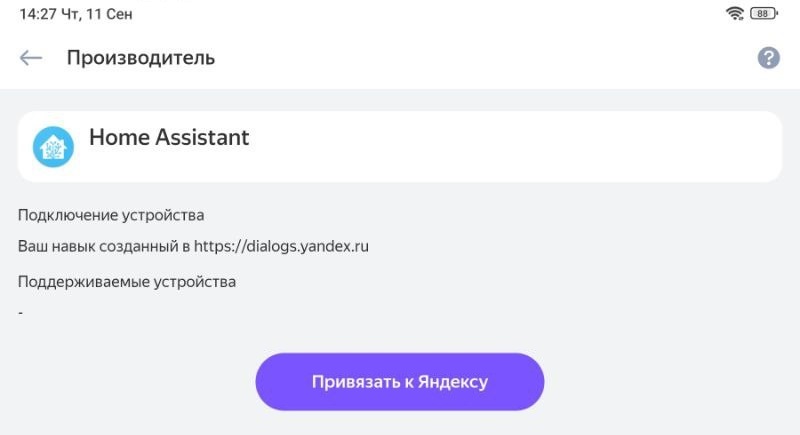
Task: Click the empty header space between title and help
Action: (x=480, y=58)
